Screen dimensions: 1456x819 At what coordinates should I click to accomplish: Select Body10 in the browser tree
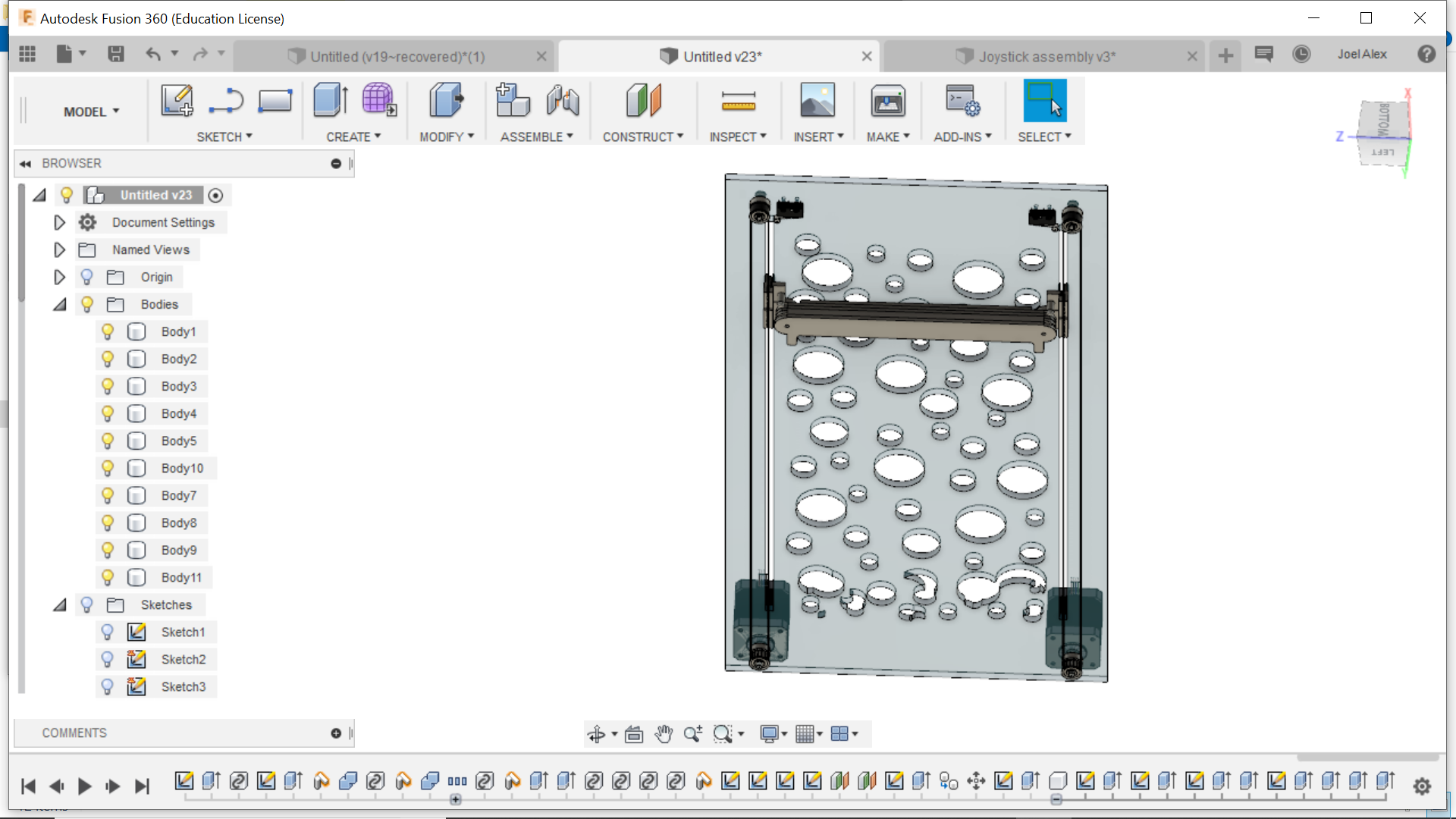point(182,468)
